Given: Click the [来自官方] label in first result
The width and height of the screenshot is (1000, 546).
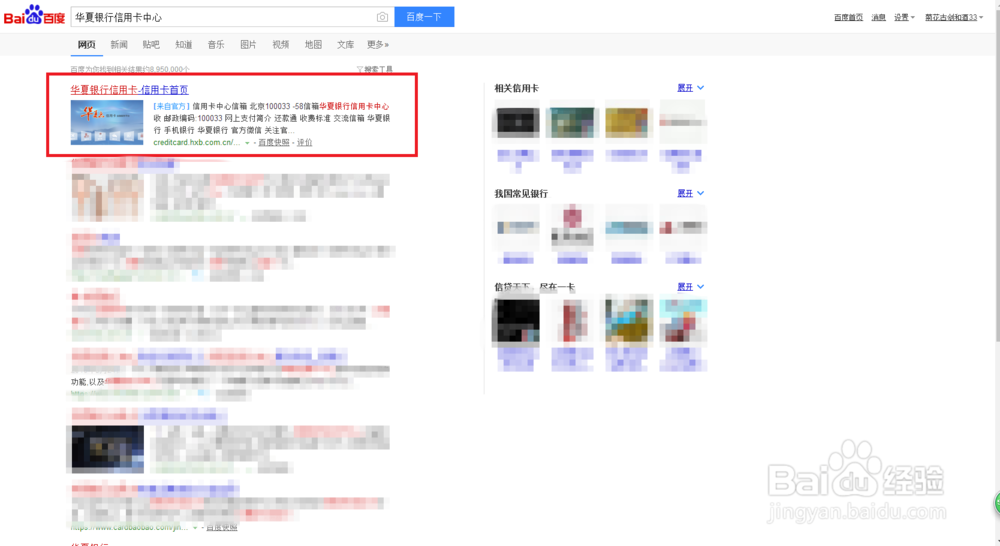Looking at the screenshot, I should (171, 107).
